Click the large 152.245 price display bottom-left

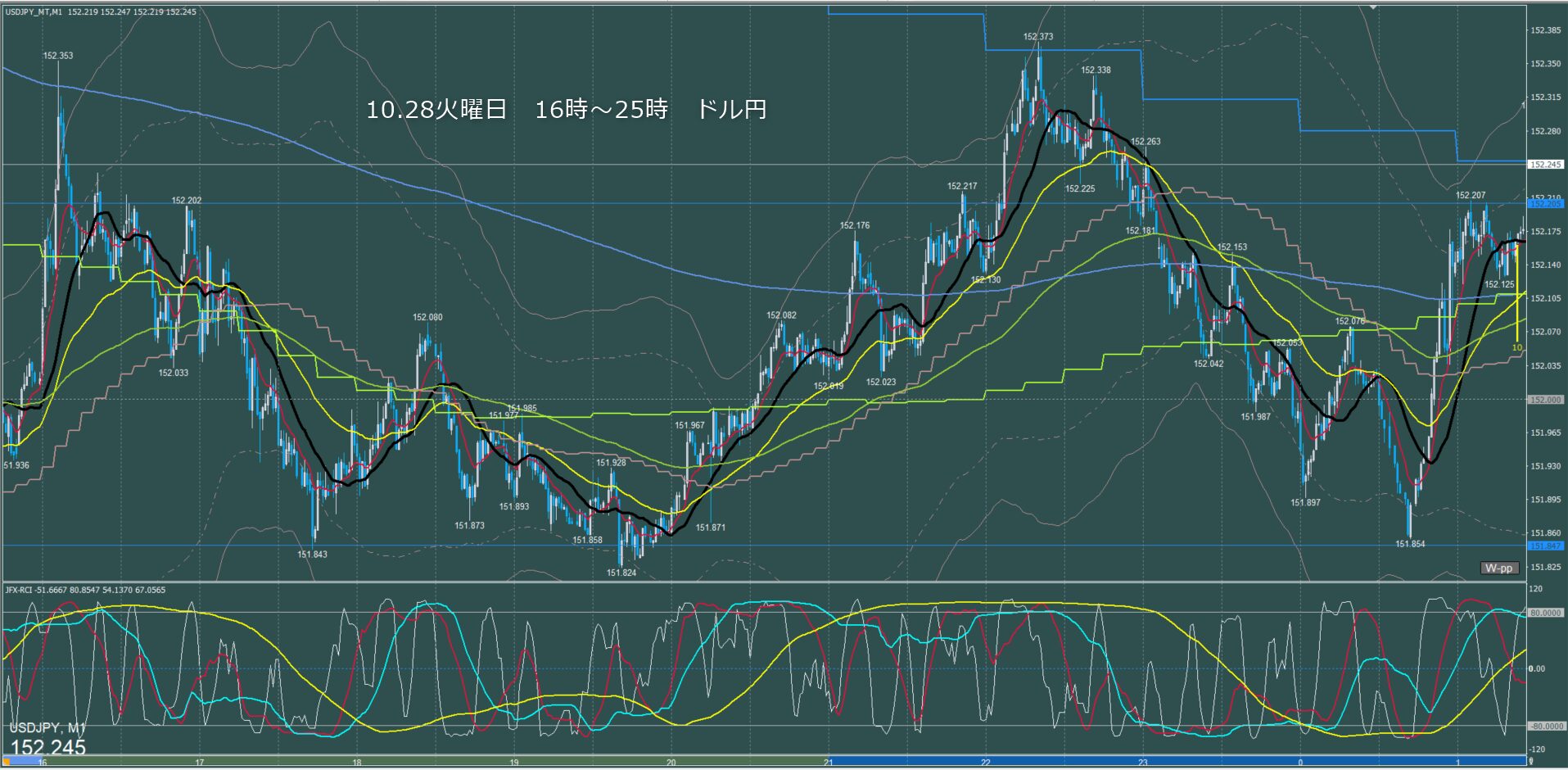pos(48,747)
